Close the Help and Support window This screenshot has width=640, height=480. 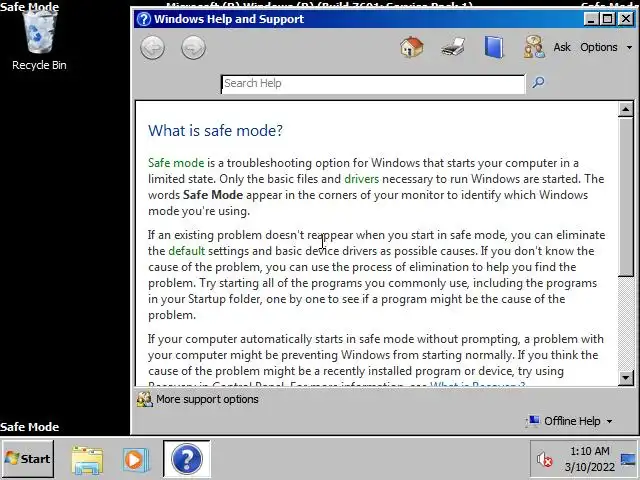tap(626, 19)
